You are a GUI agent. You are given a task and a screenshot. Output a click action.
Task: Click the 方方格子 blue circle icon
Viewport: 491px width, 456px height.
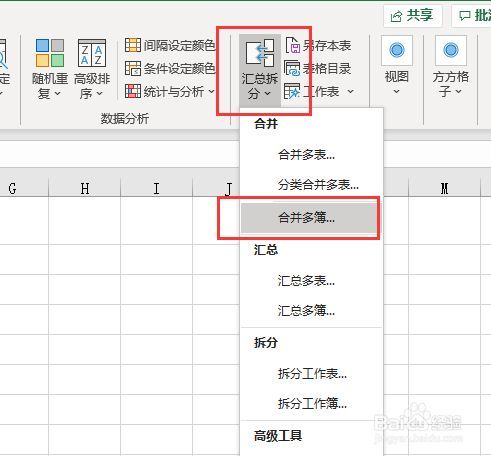451,50
